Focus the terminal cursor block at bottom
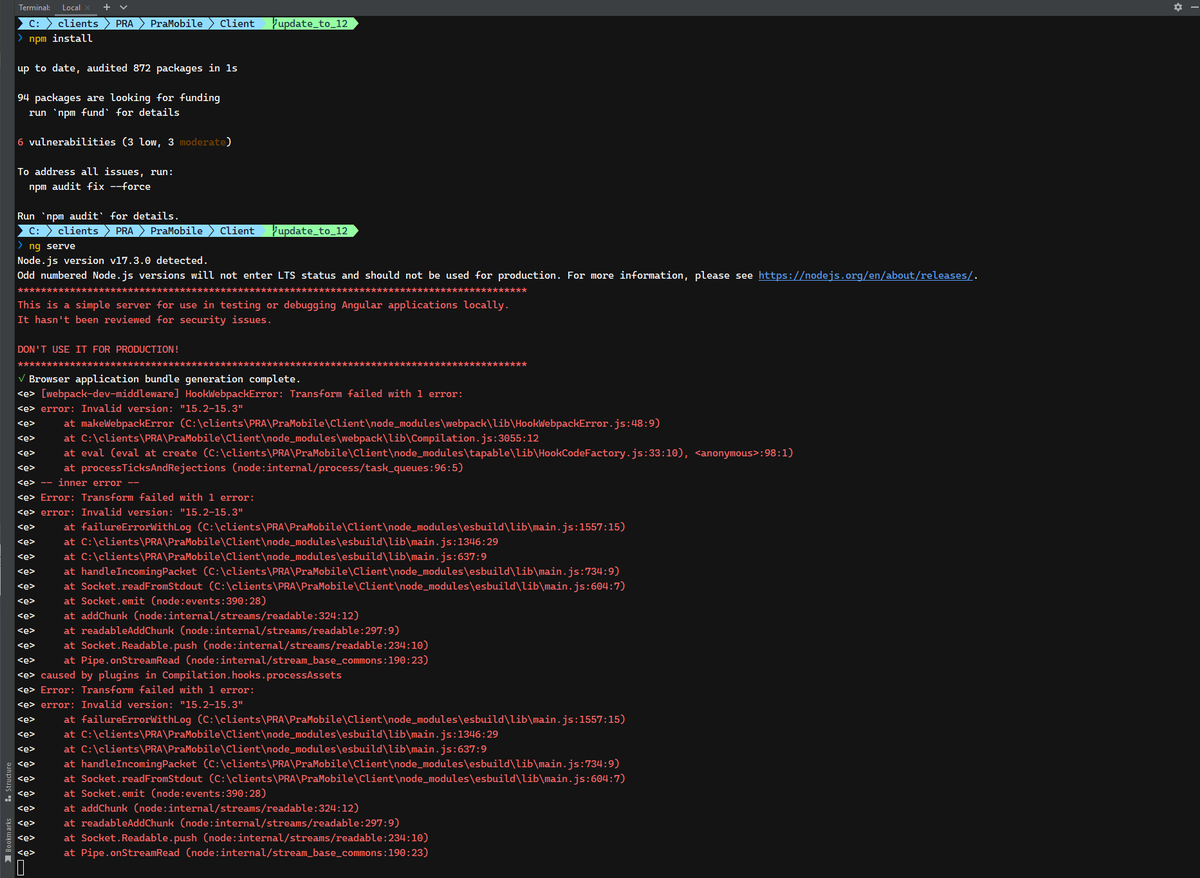1200x878 pixels. point(20,868)
